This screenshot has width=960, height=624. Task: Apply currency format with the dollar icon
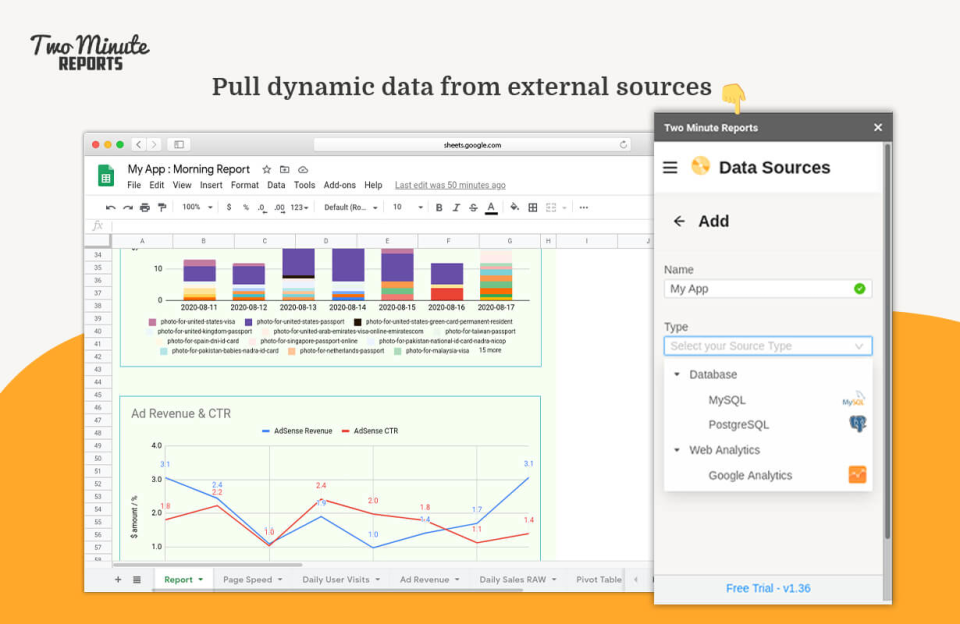pyautogui.click(x=229, y=208)
